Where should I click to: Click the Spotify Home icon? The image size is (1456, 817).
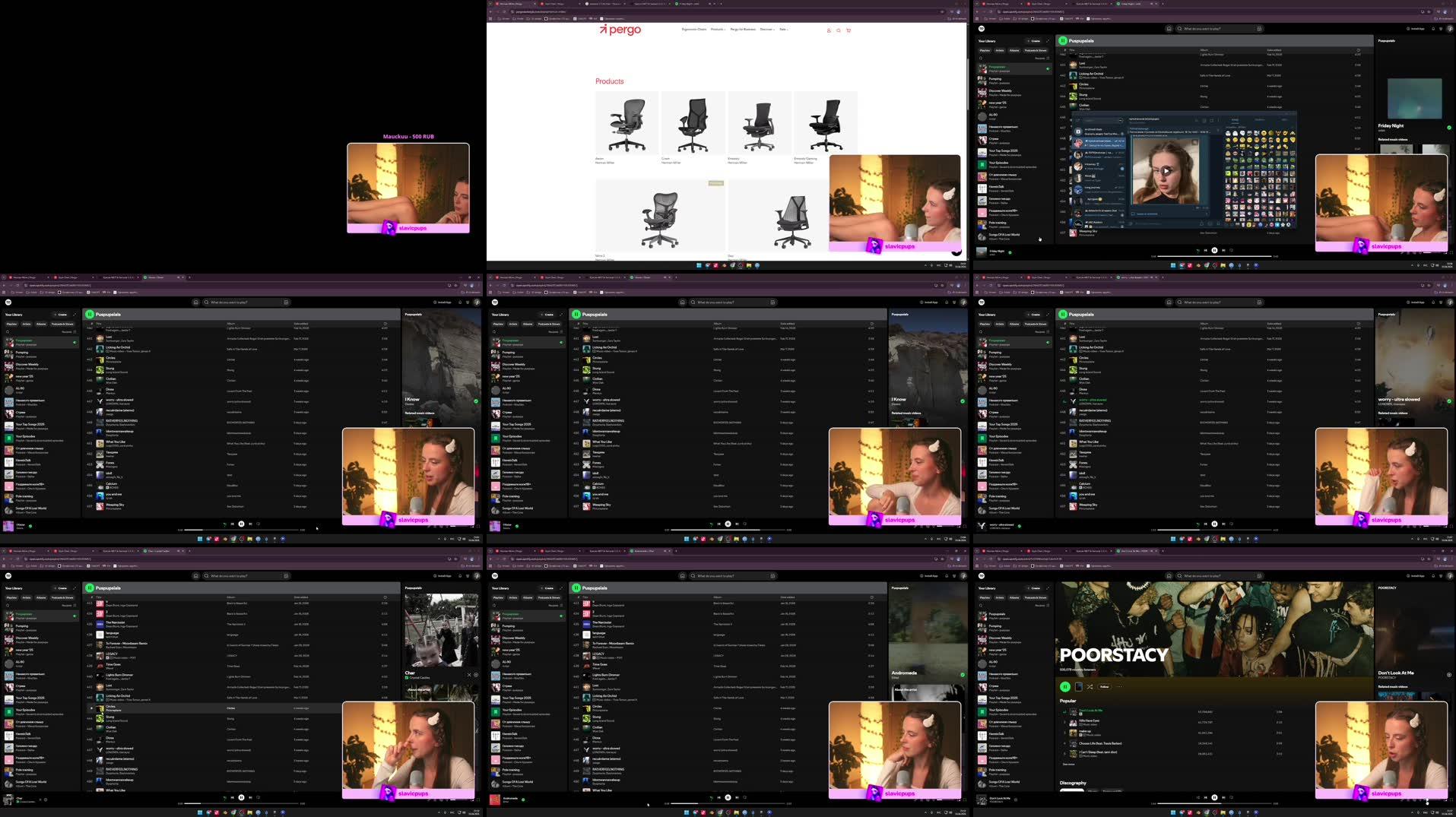tap(1169, 28)
